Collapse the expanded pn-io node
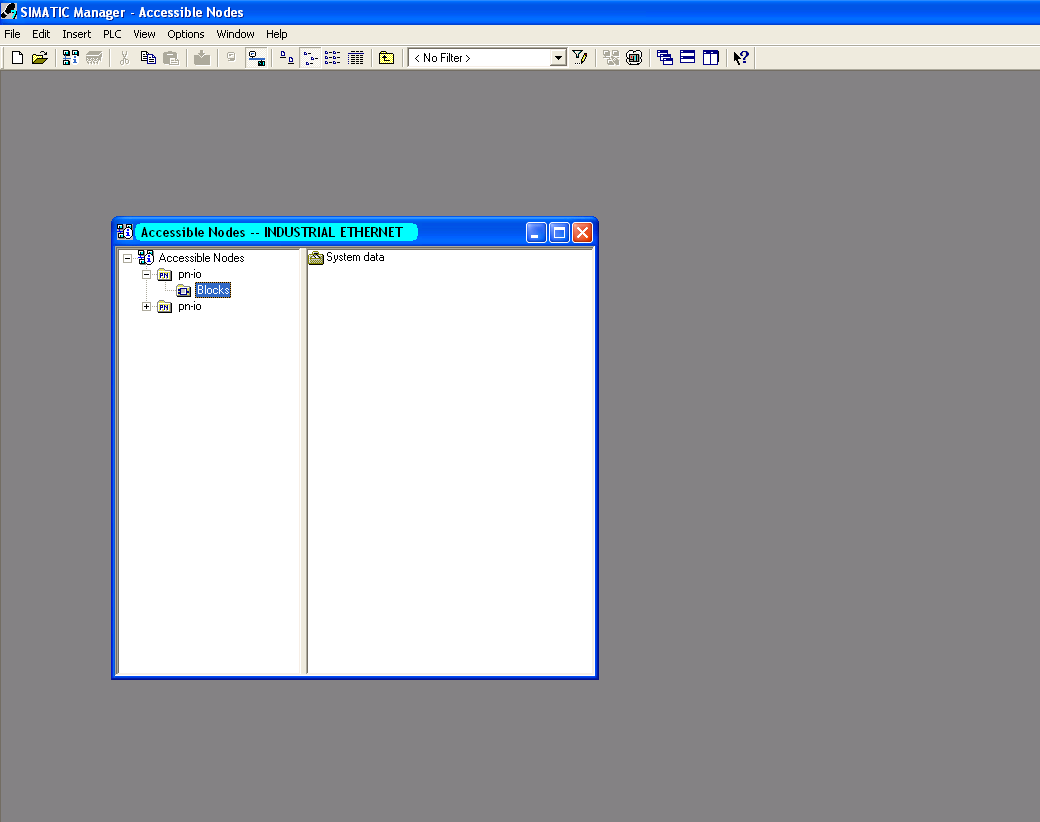This screenshot has width=1040, height=822. (x=147, y=274)
